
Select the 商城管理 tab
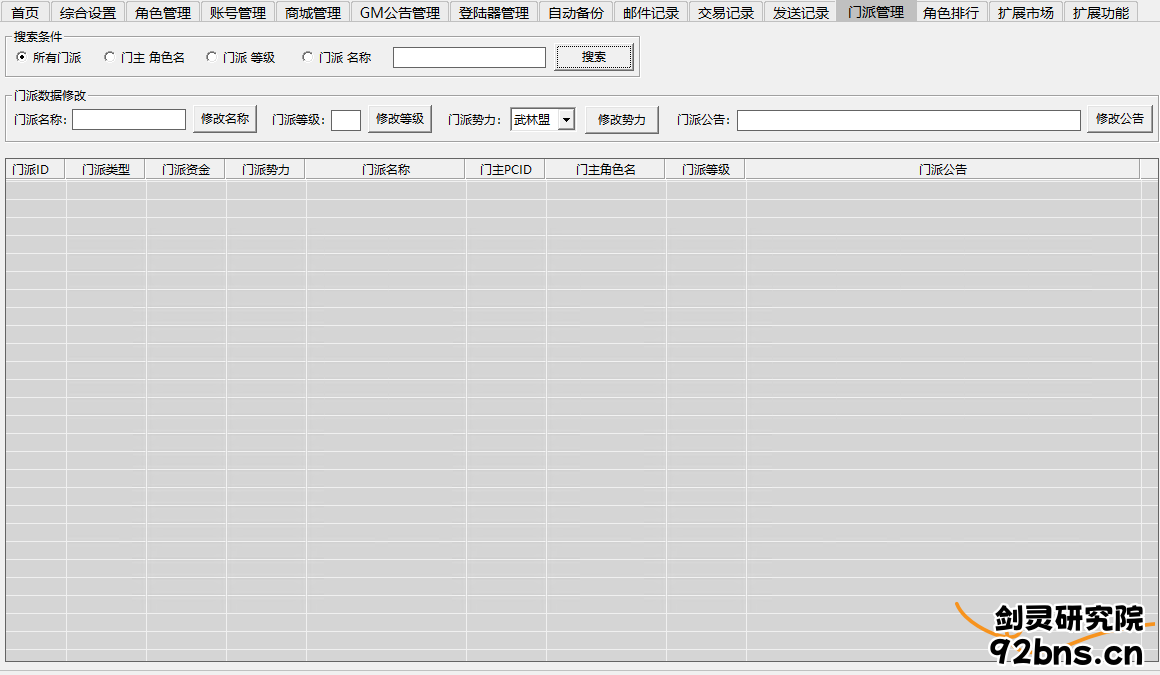[x=313, y=13]
